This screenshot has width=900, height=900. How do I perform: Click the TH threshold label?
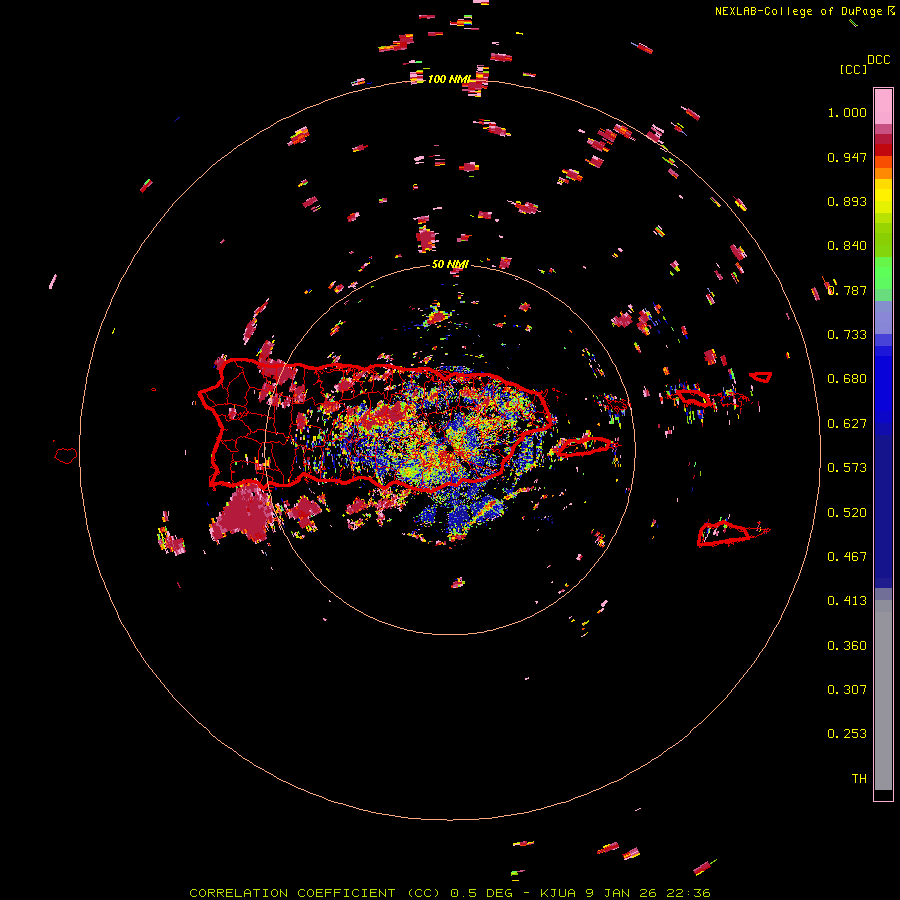tap(859, 779)
